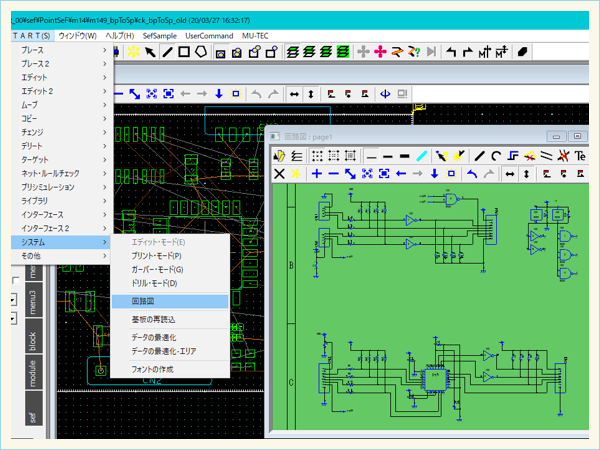Click the Te text tool in schematic toolbar
Screen dimensions: 600x450
580,156
